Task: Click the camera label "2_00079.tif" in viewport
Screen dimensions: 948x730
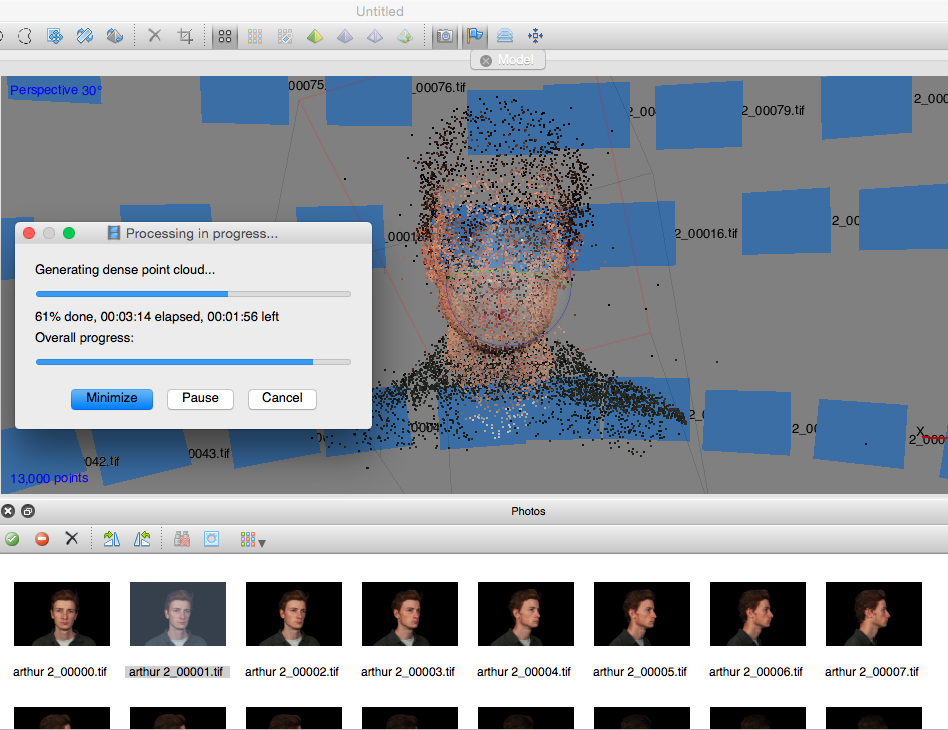Action: (773, 111)
